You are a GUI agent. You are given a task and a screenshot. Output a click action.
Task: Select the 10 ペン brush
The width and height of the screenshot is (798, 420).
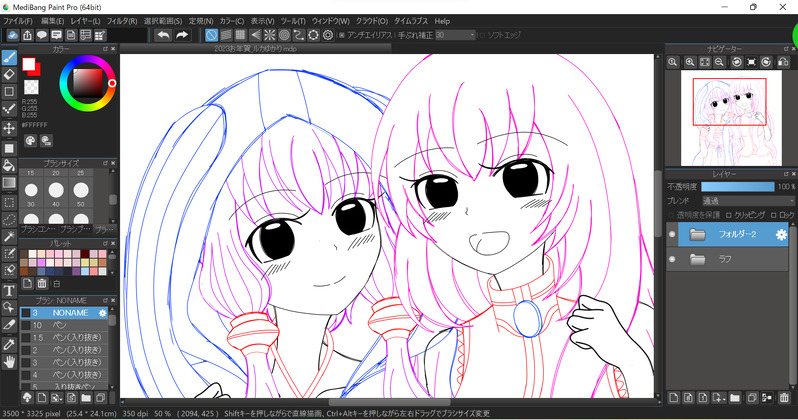64,325
